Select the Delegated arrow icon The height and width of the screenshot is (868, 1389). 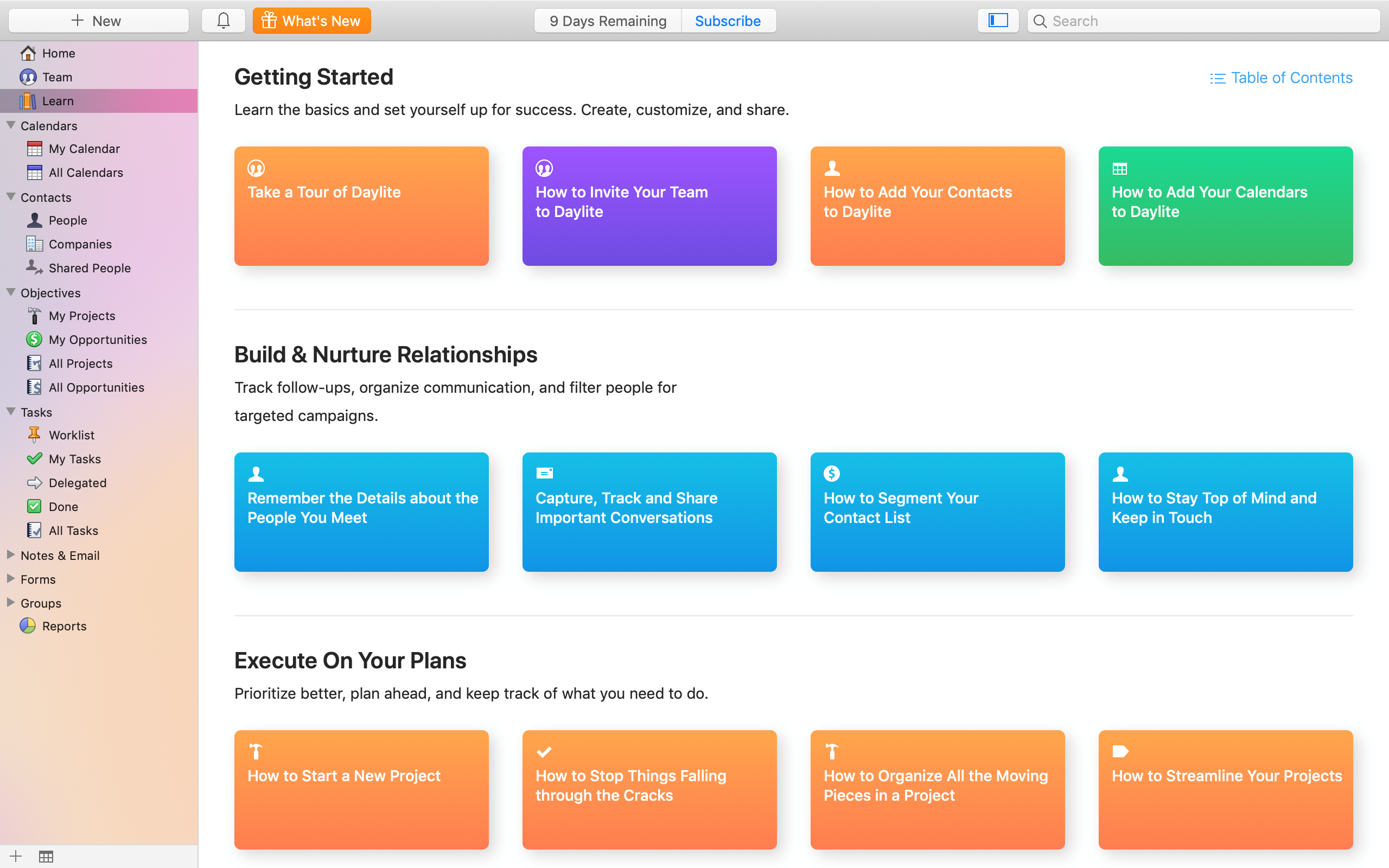point(34,483)
